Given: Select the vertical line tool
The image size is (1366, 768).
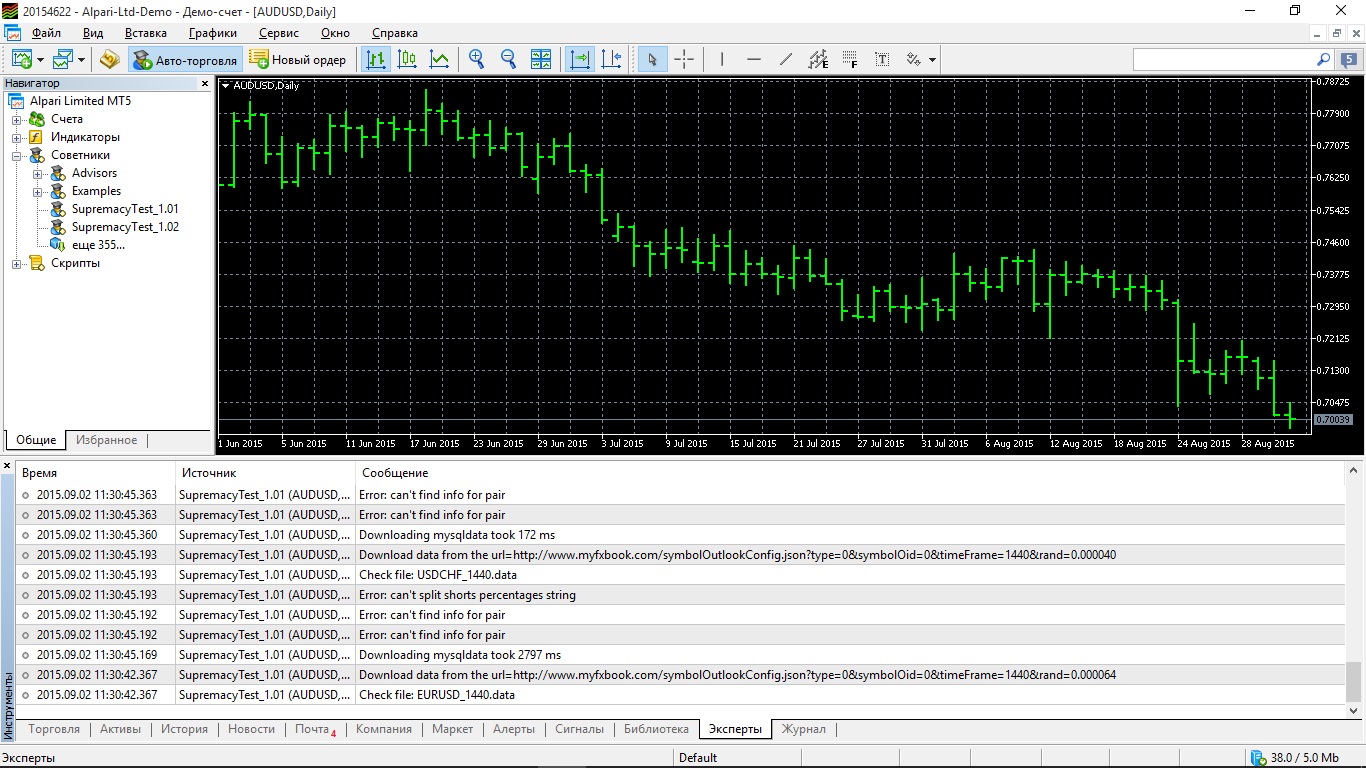Looking at the screenshot, I should (722, 59).
